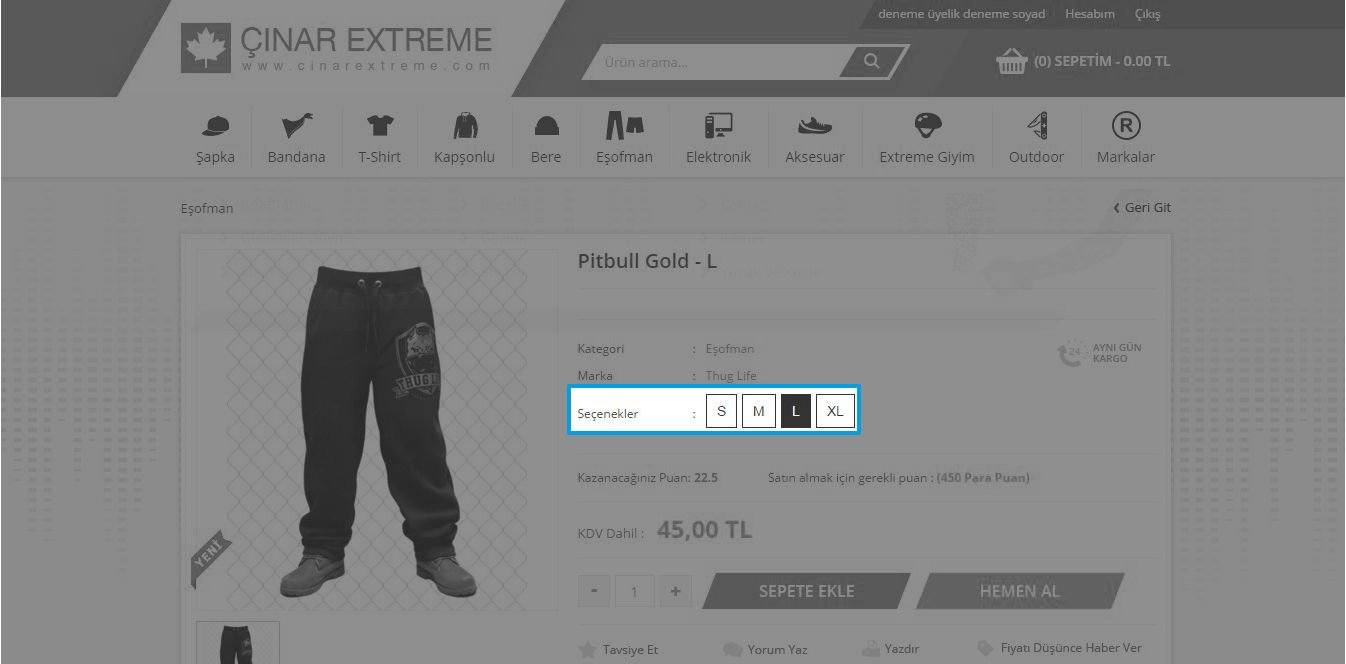
Task: Select the Eşofman pants category icon
Action: pos(624,125)
